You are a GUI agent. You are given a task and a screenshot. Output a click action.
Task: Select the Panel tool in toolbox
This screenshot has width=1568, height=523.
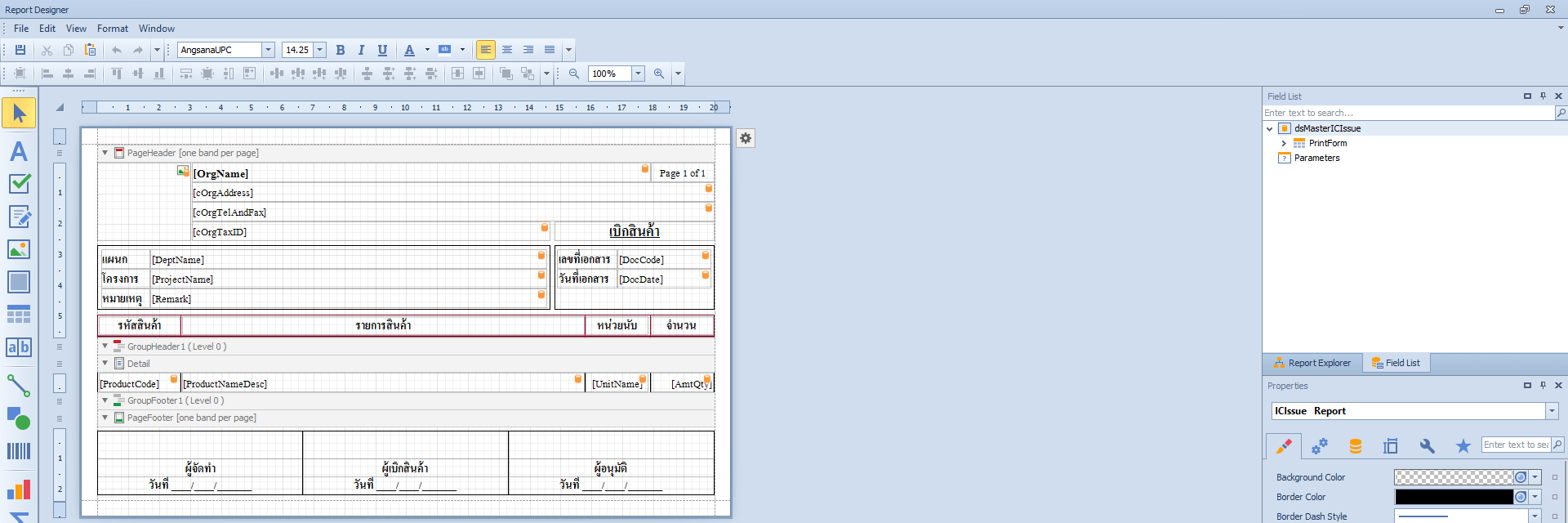(19, 282)
